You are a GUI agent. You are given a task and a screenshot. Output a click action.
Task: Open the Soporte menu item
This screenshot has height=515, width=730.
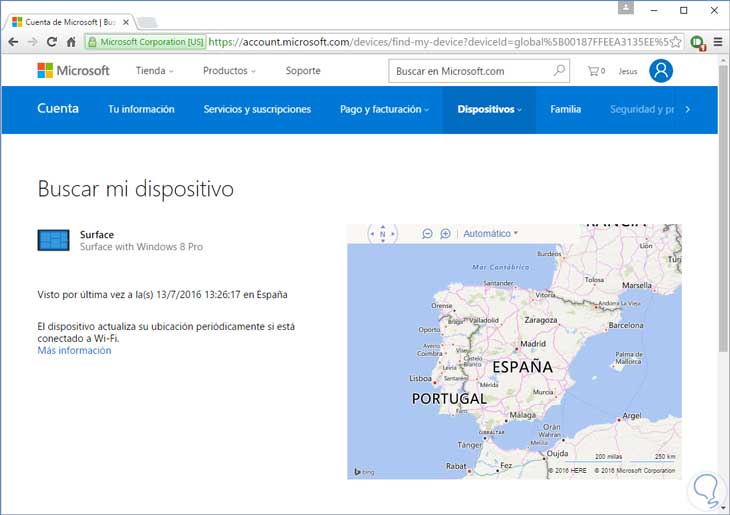point(303,71)
